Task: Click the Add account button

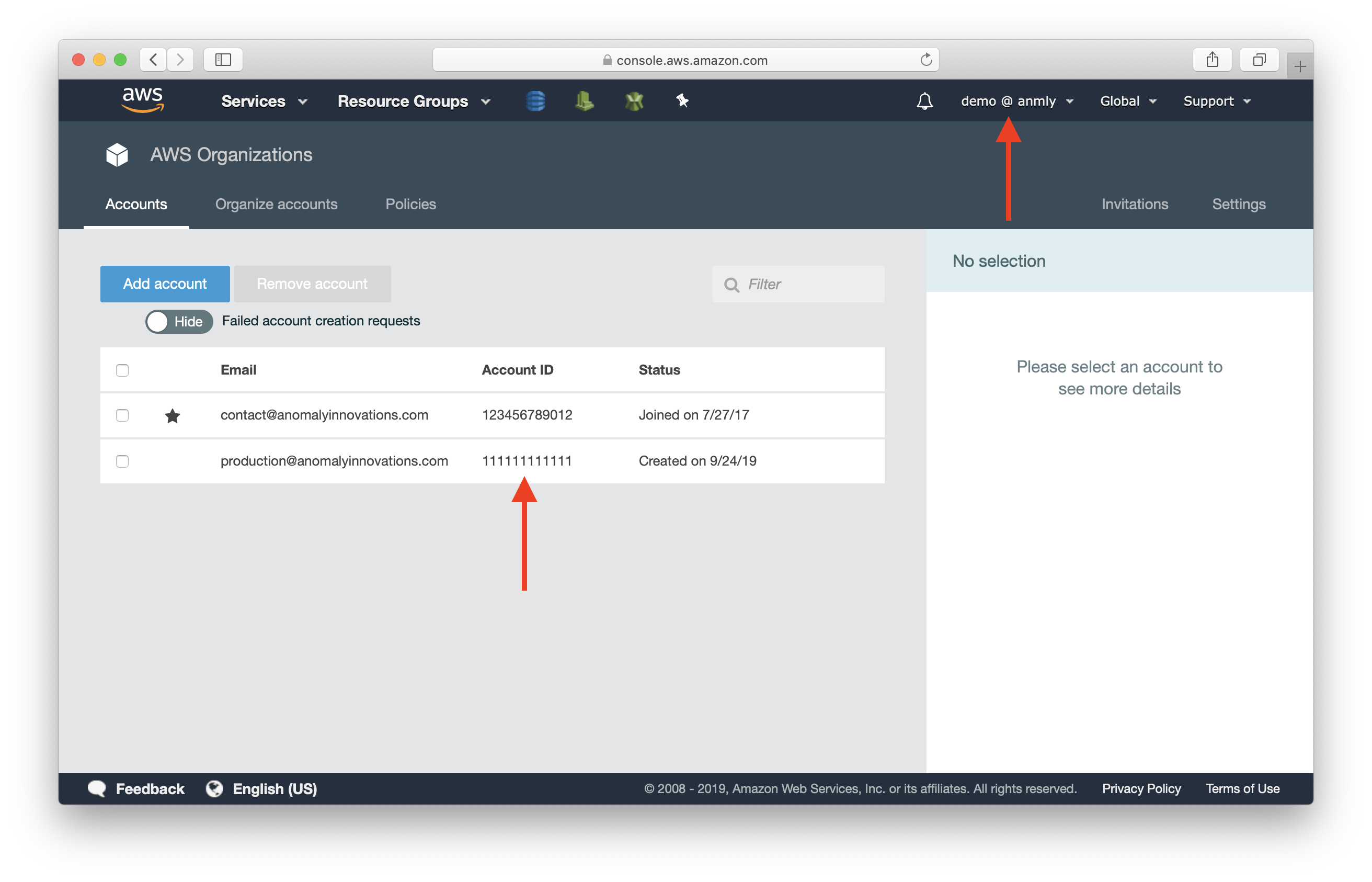Action: 164,284
